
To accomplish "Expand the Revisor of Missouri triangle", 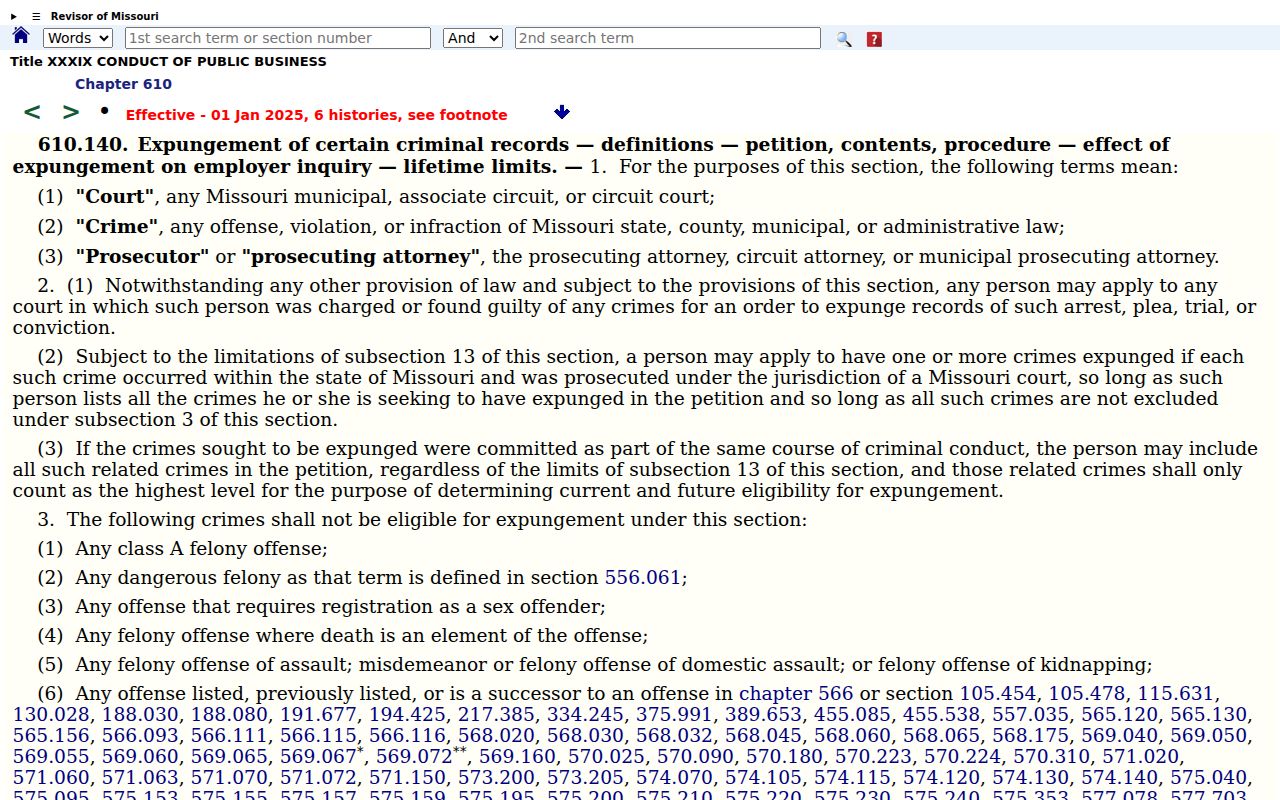I will click(x=14, y=16).
